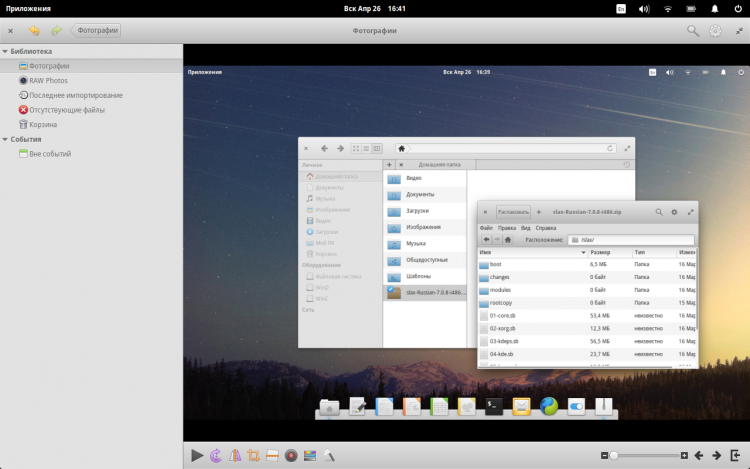Viewport: 750px width, 469px height.
Task: Rotate the photo with the rotate tool
Action: point(217,455)
